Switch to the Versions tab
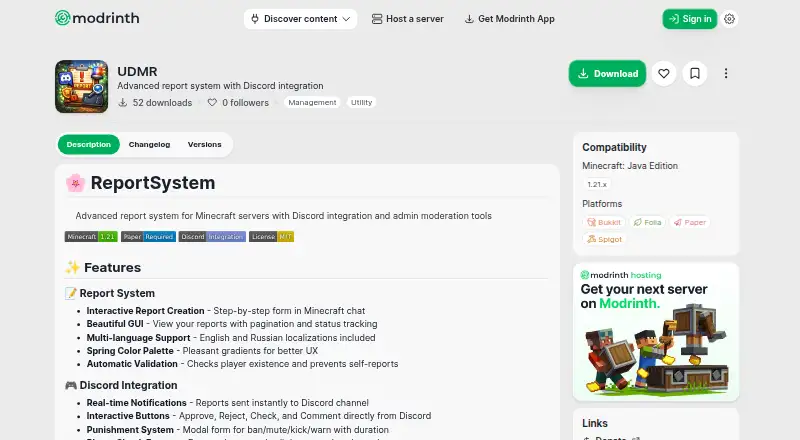 [x=205, y=144]
